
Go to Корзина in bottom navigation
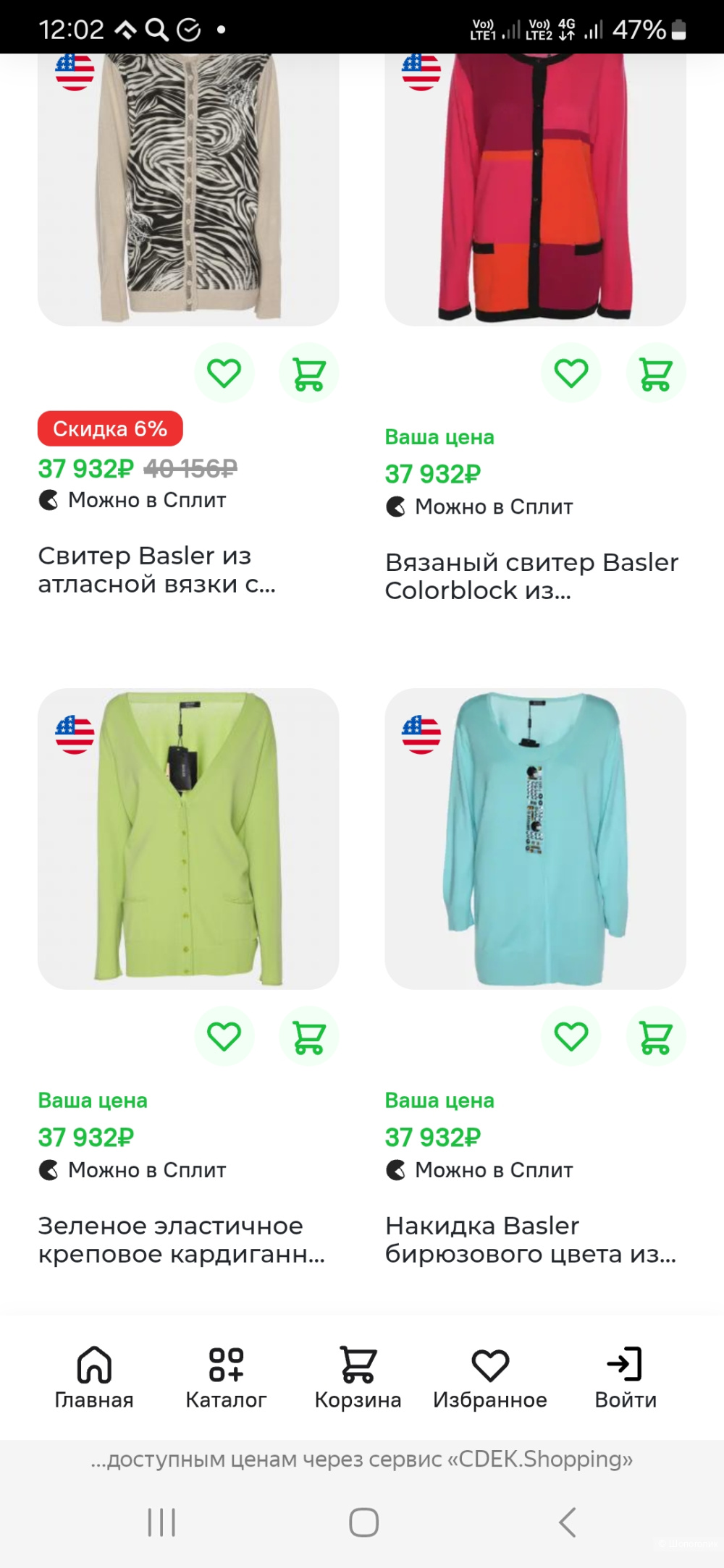[358, 1377]
